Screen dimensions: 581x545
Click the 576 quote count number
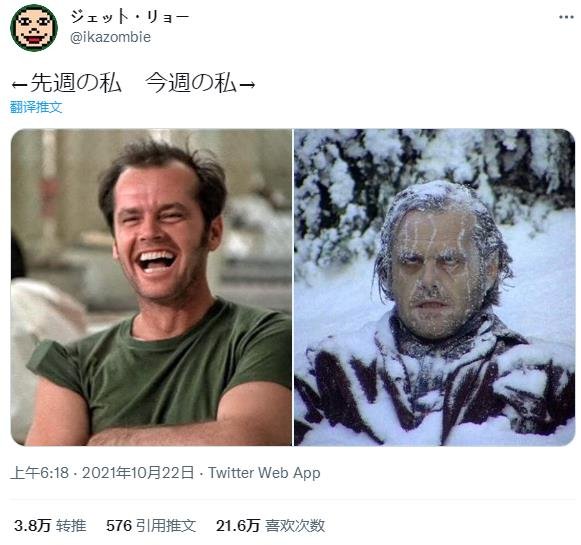point(119,525)
